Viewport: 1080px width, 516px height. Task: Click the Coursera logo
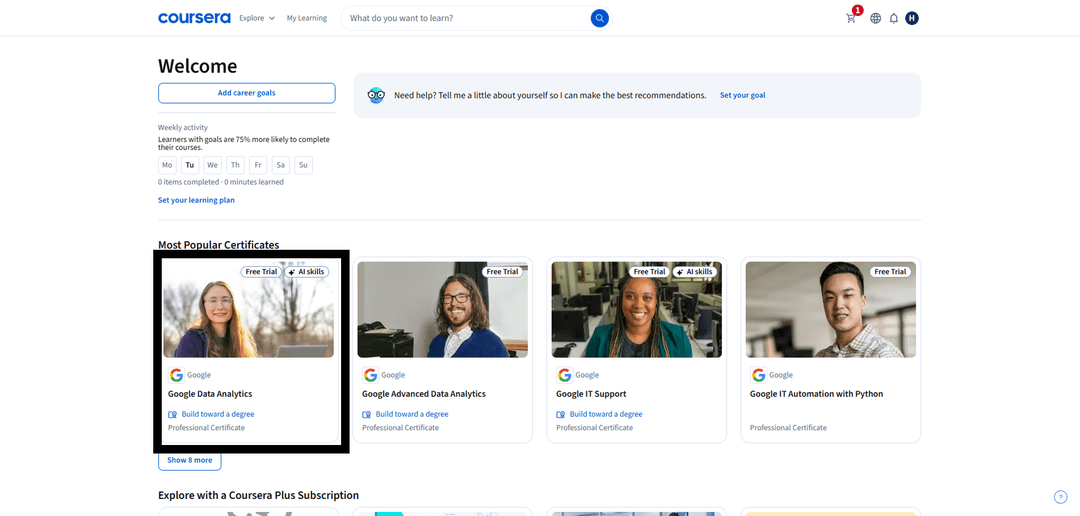(x=194, y=18)
